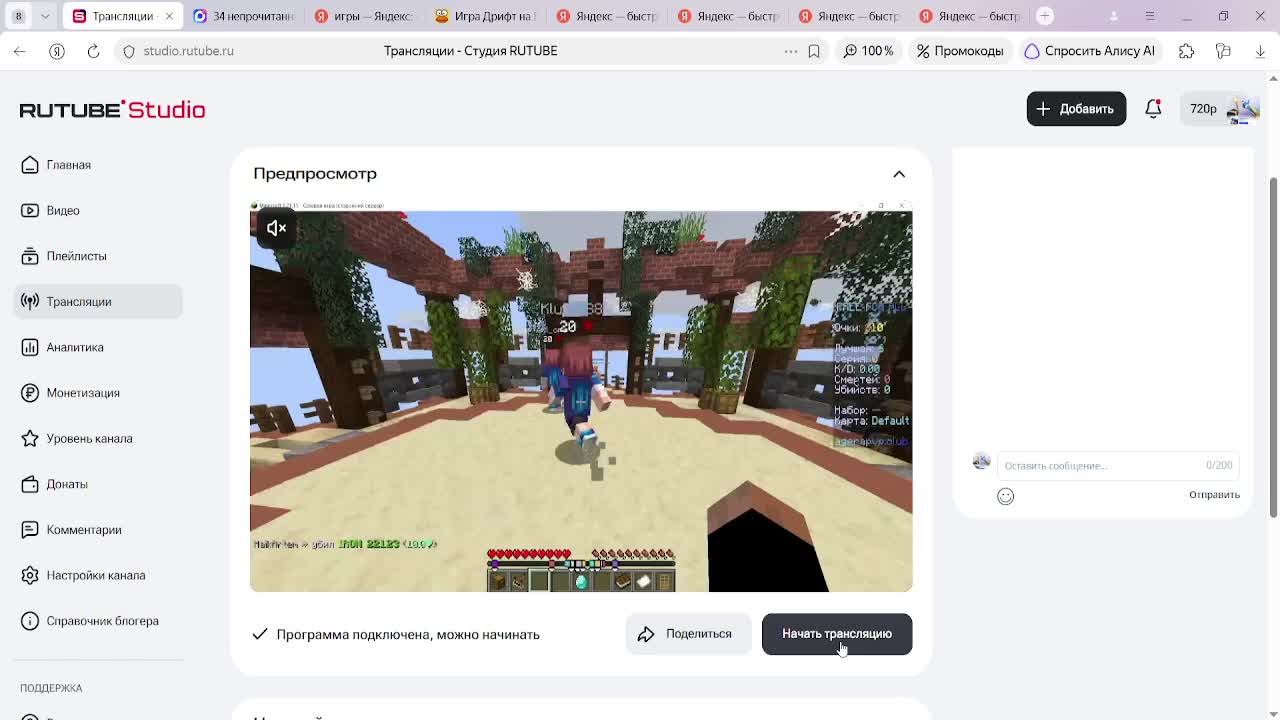Click the tab counter showing 8
The image size is (1280, 720).
tap(18, 16)
